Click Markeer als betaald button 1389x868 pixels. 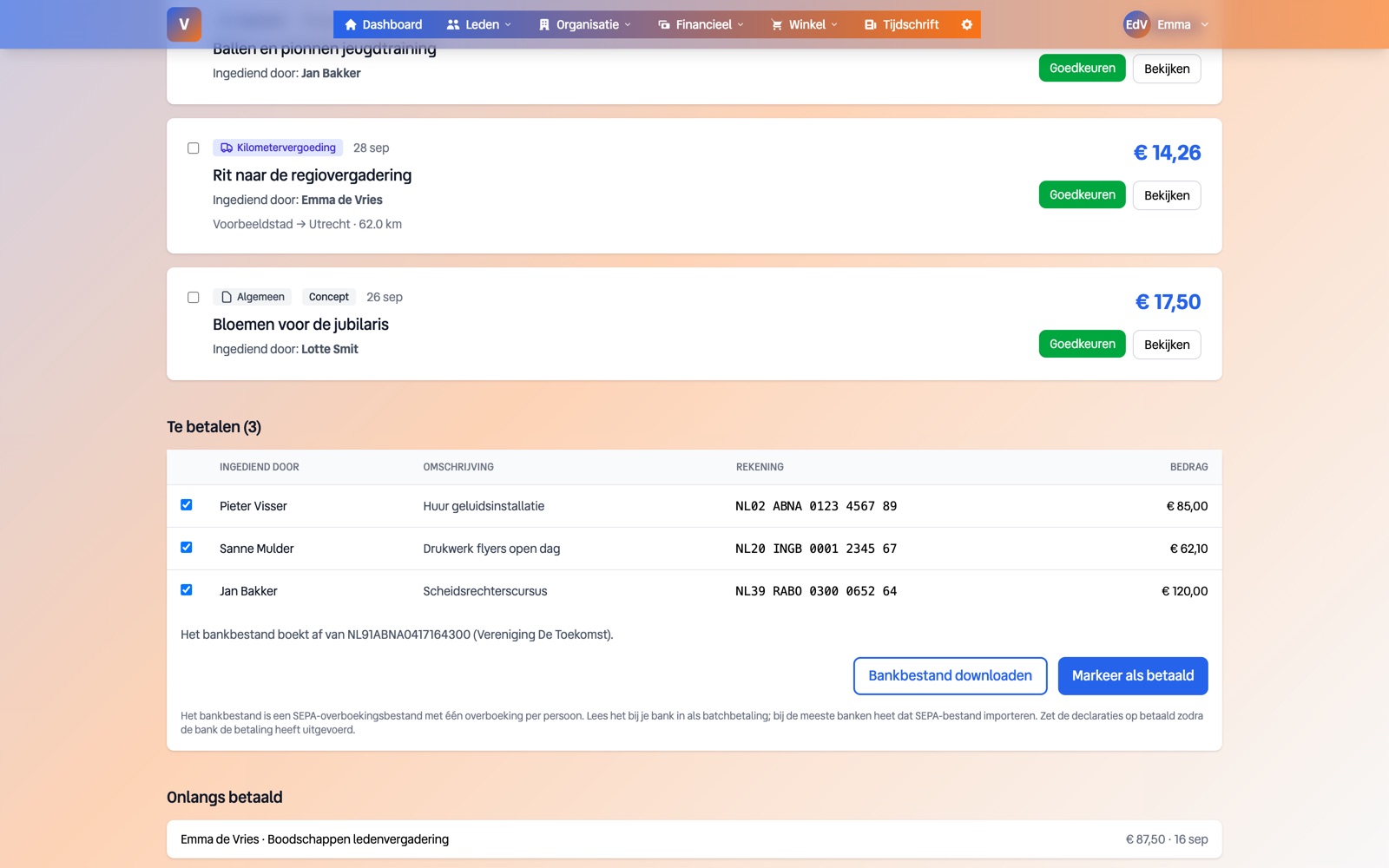pyautogui.click(x=1133, y=676)
